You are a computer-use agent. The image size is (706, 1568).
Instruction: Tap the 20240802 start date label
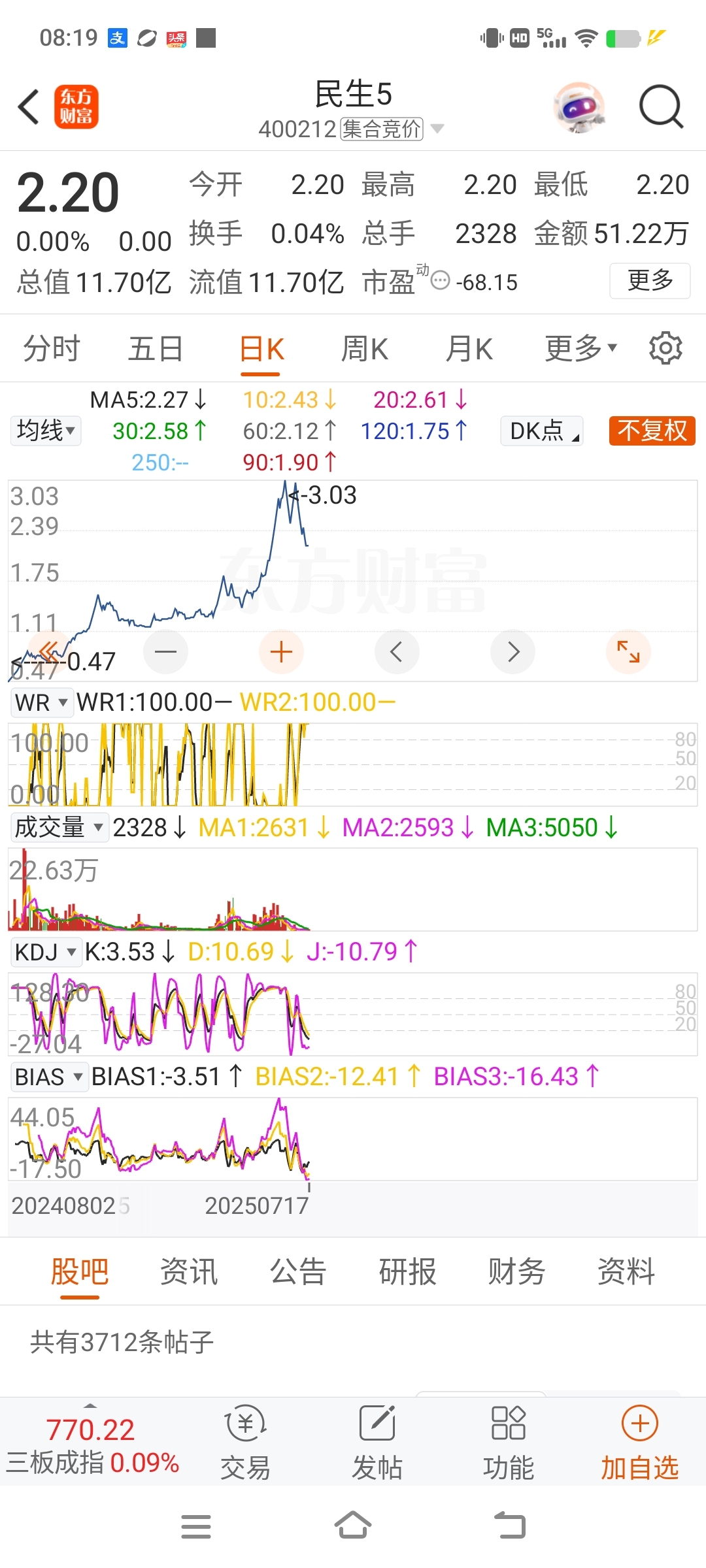(x=64, y=1205)
